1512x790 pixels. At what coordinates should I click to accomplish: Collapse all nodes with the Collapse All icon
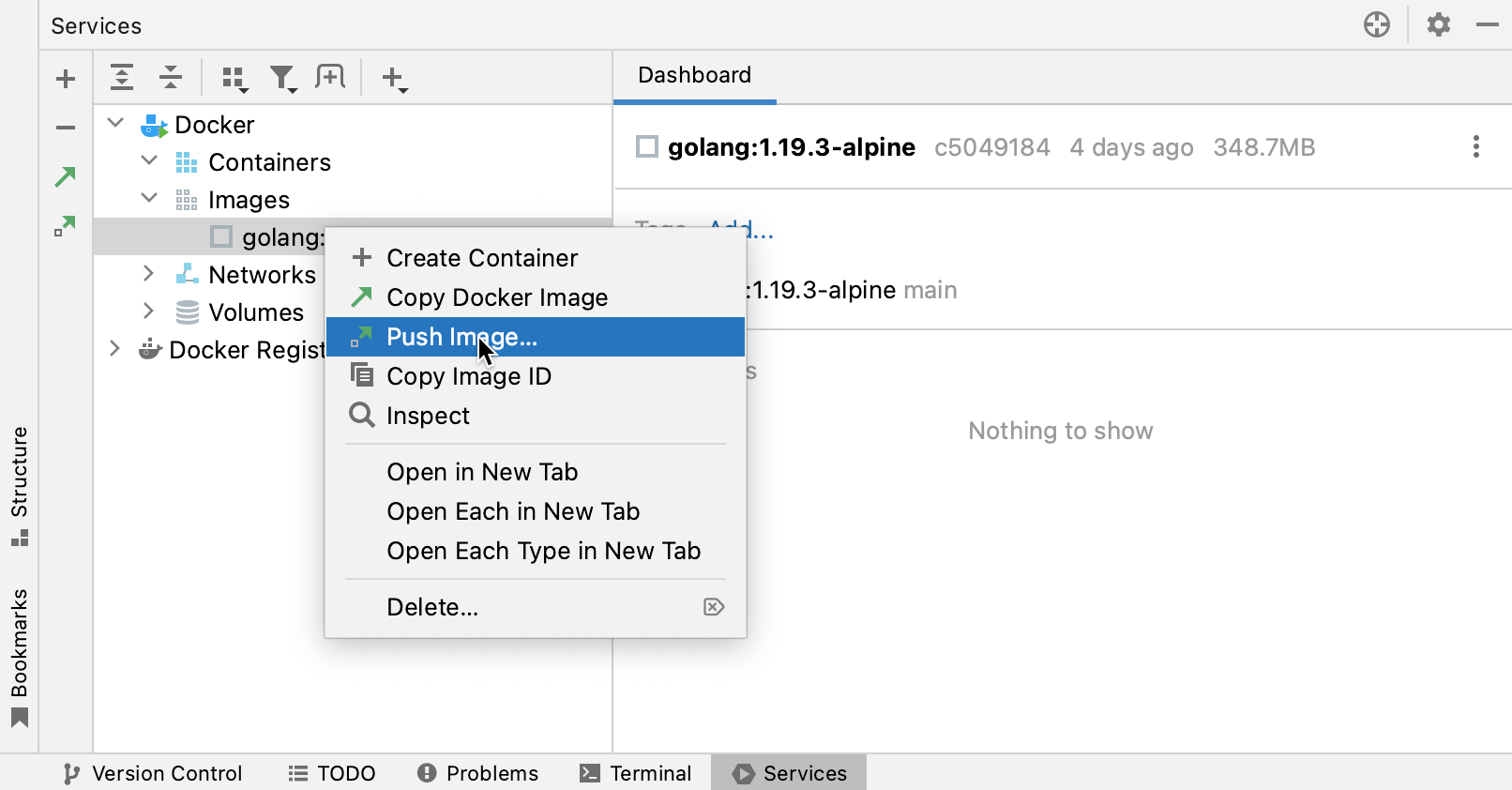[x=171, y=78]
